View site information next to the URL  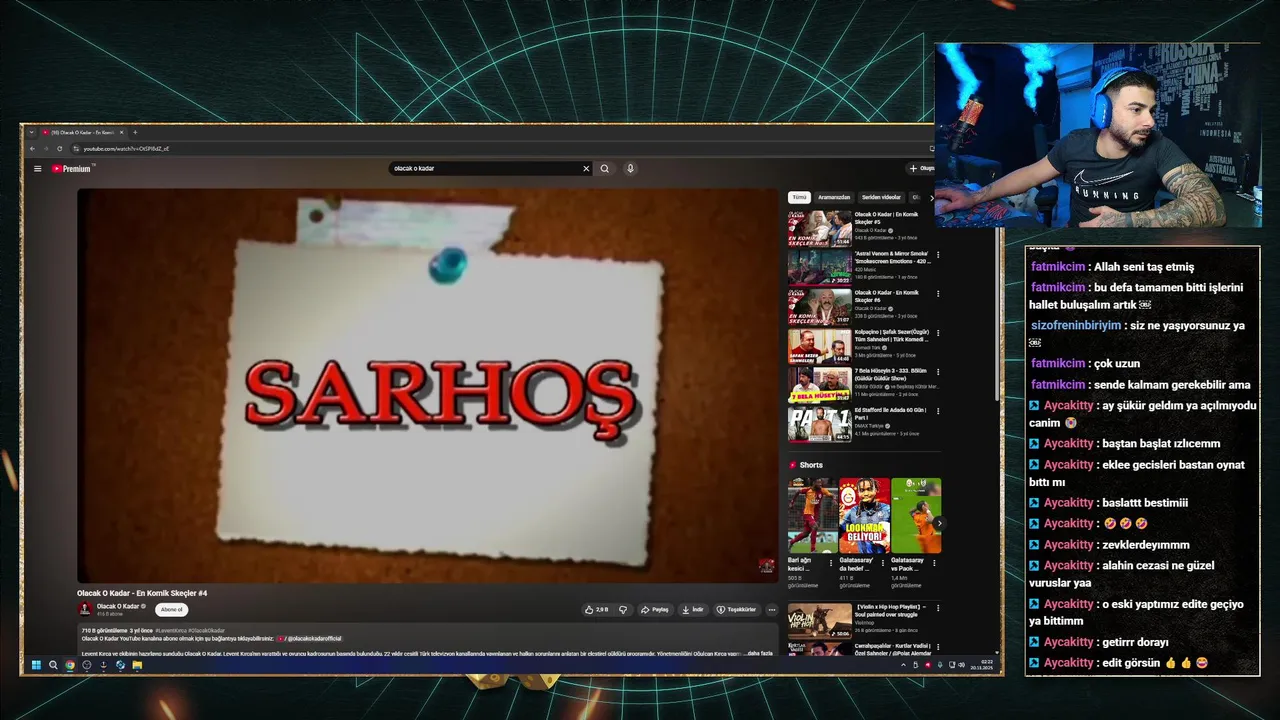coord(76,148)
